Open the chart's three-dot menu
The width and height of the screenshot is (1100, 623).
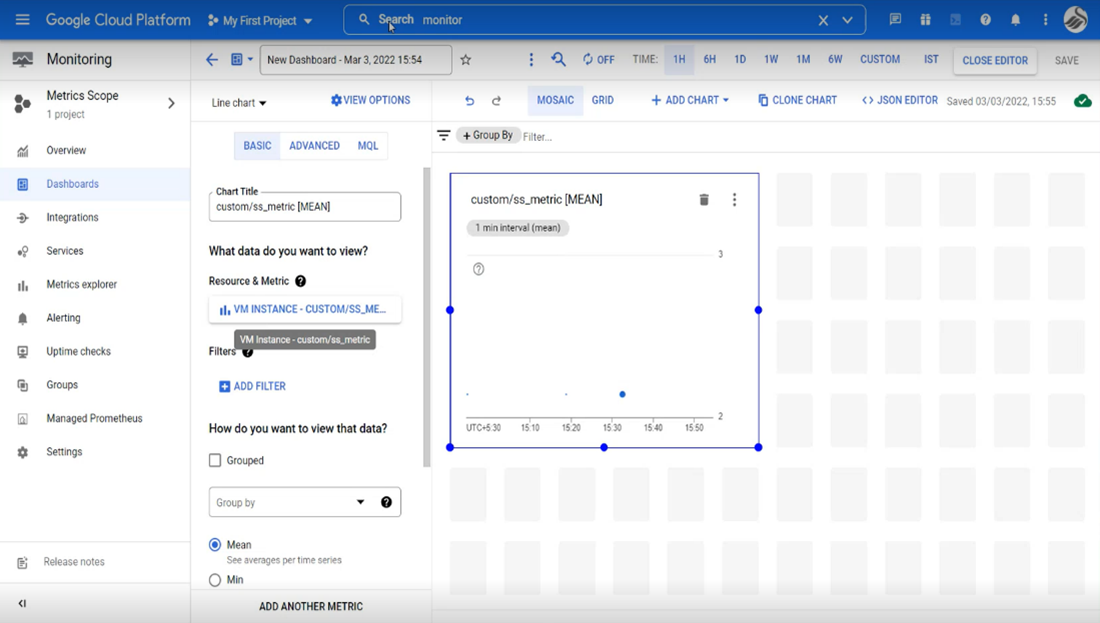pos(735,200)
